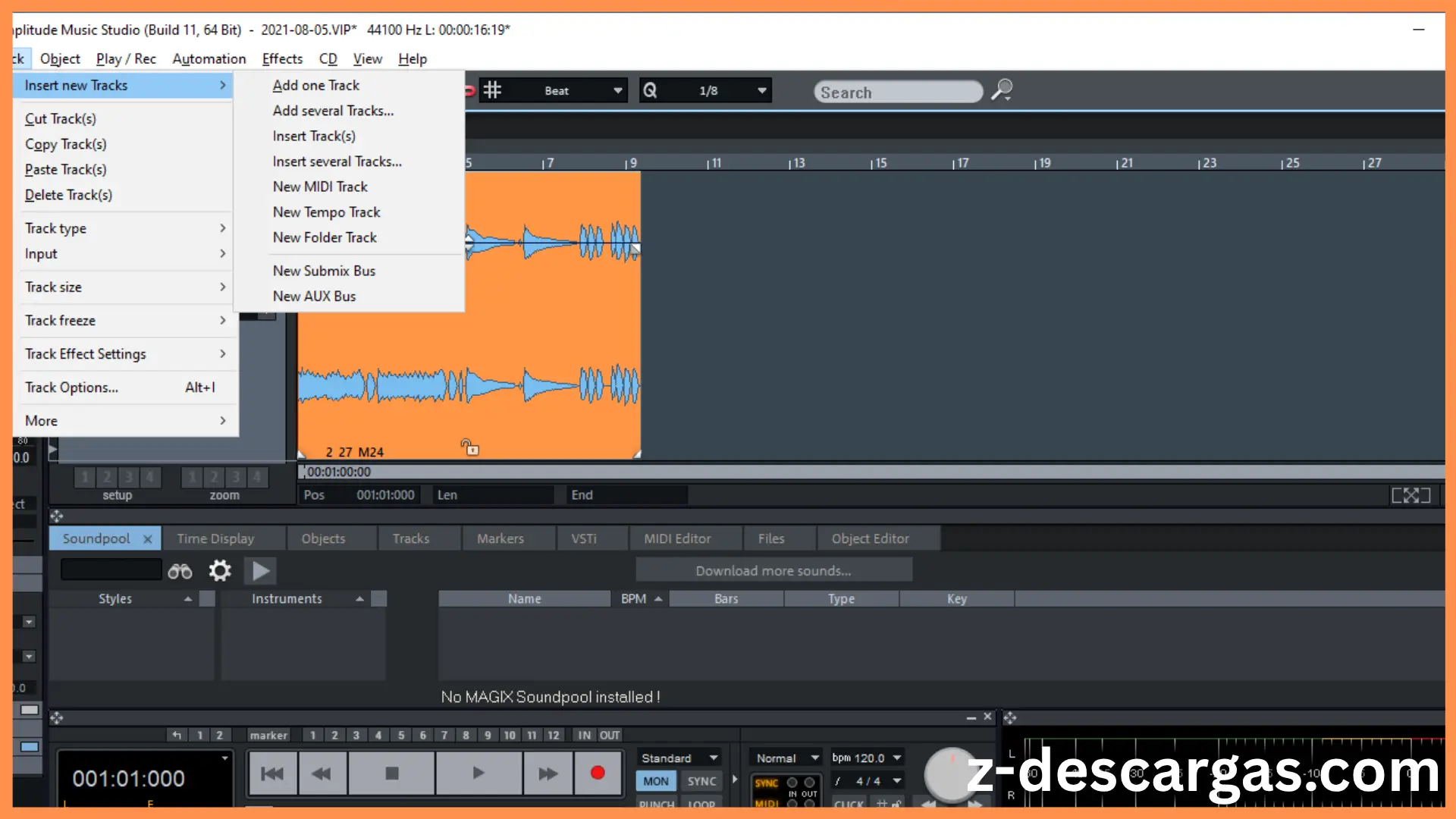Click the red record button
The width and height of the screenshot is (1456, 819).
tap(598, 773)
